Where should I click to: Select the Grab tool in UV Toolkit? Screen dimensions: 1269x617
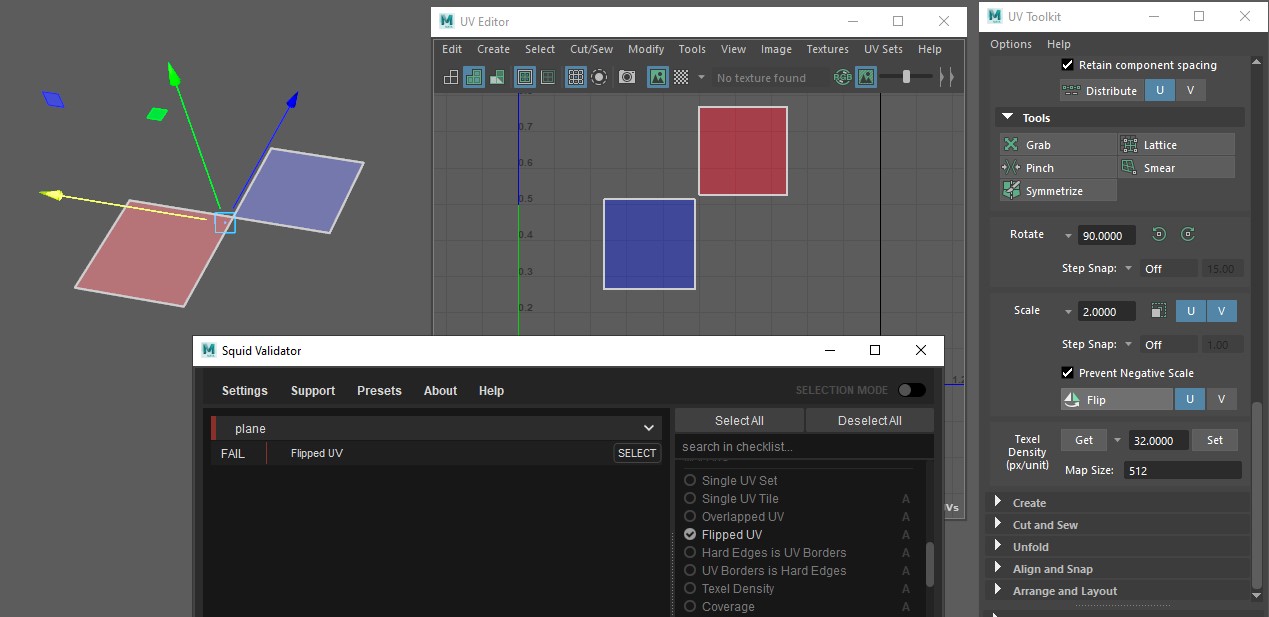coord(1058,145)
